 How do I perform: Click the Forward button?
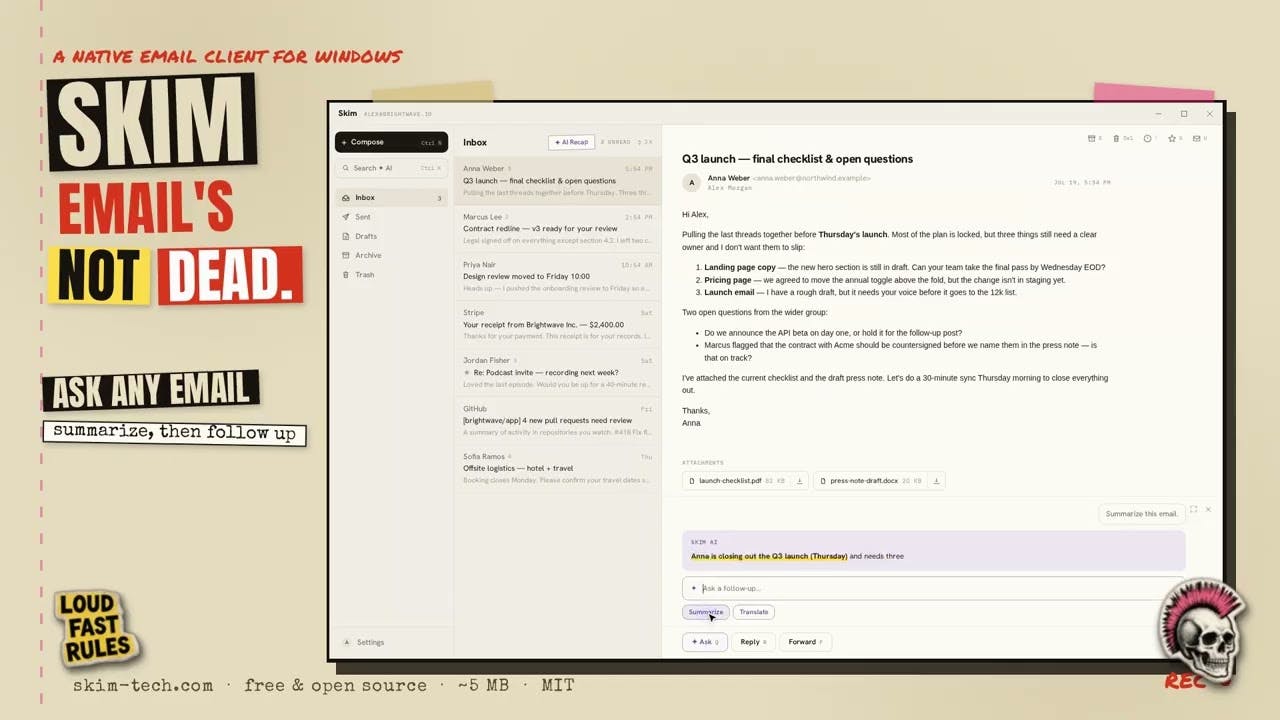(x=805, y=642)
